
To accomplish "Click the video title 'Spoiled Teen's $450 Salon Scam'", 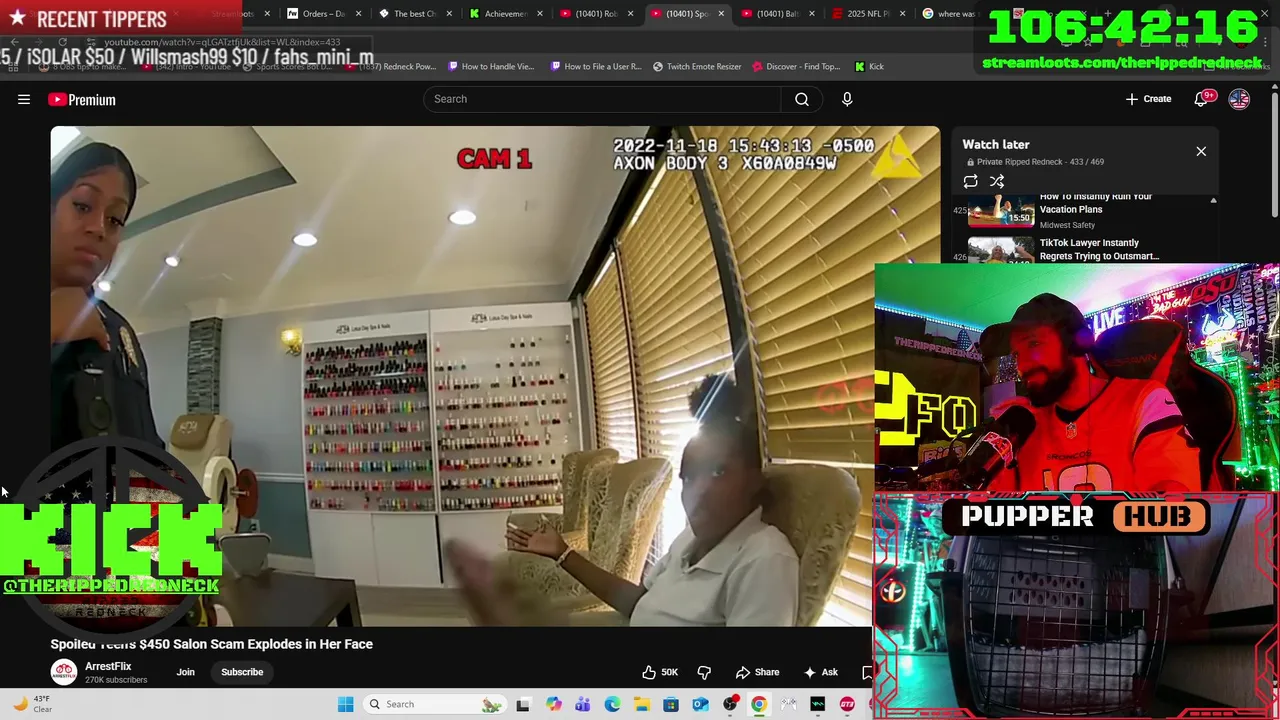I will tap(212, 644).
